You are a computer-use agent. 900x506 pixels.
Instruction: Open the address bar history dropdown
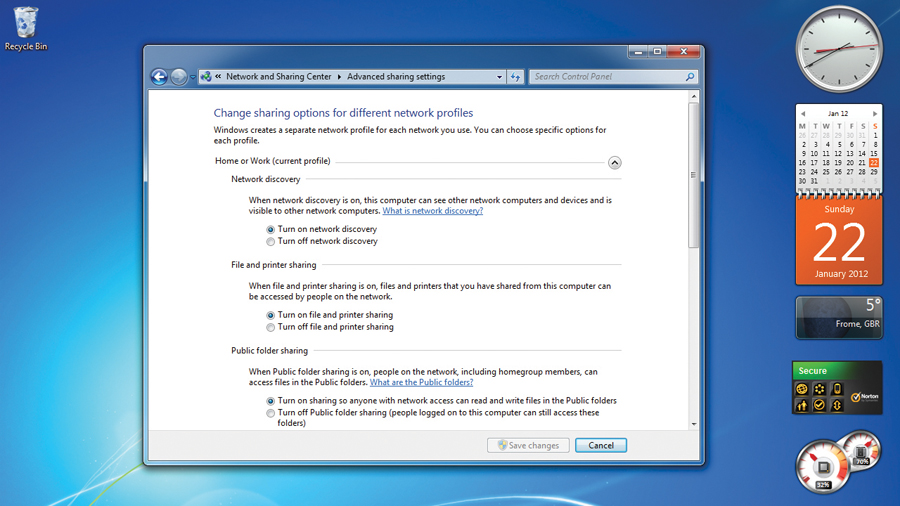[x=499, y=77]
